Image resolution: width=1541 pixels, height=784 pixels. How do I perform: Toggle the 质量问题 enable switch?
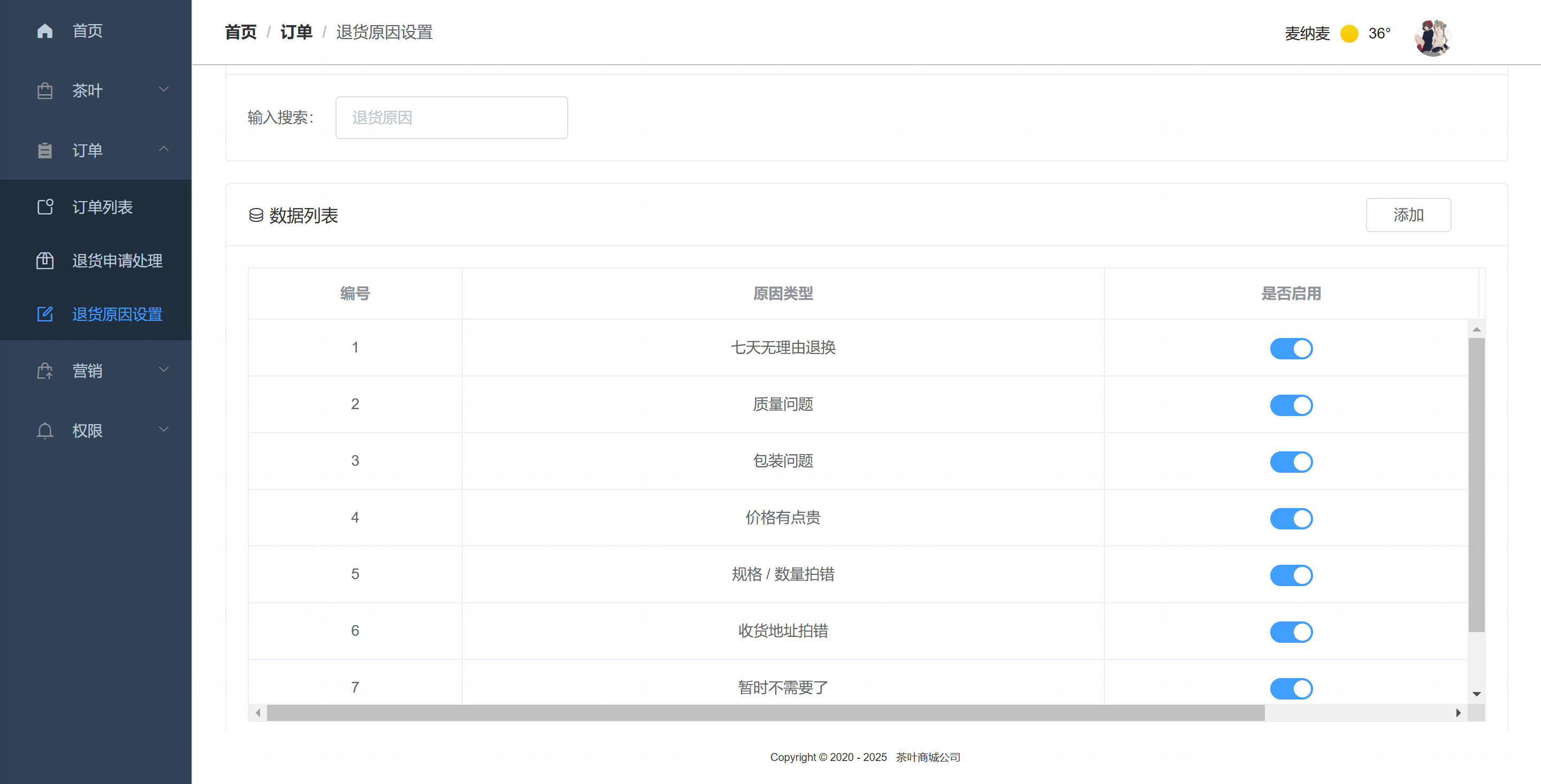click(x=1291, y=405)
